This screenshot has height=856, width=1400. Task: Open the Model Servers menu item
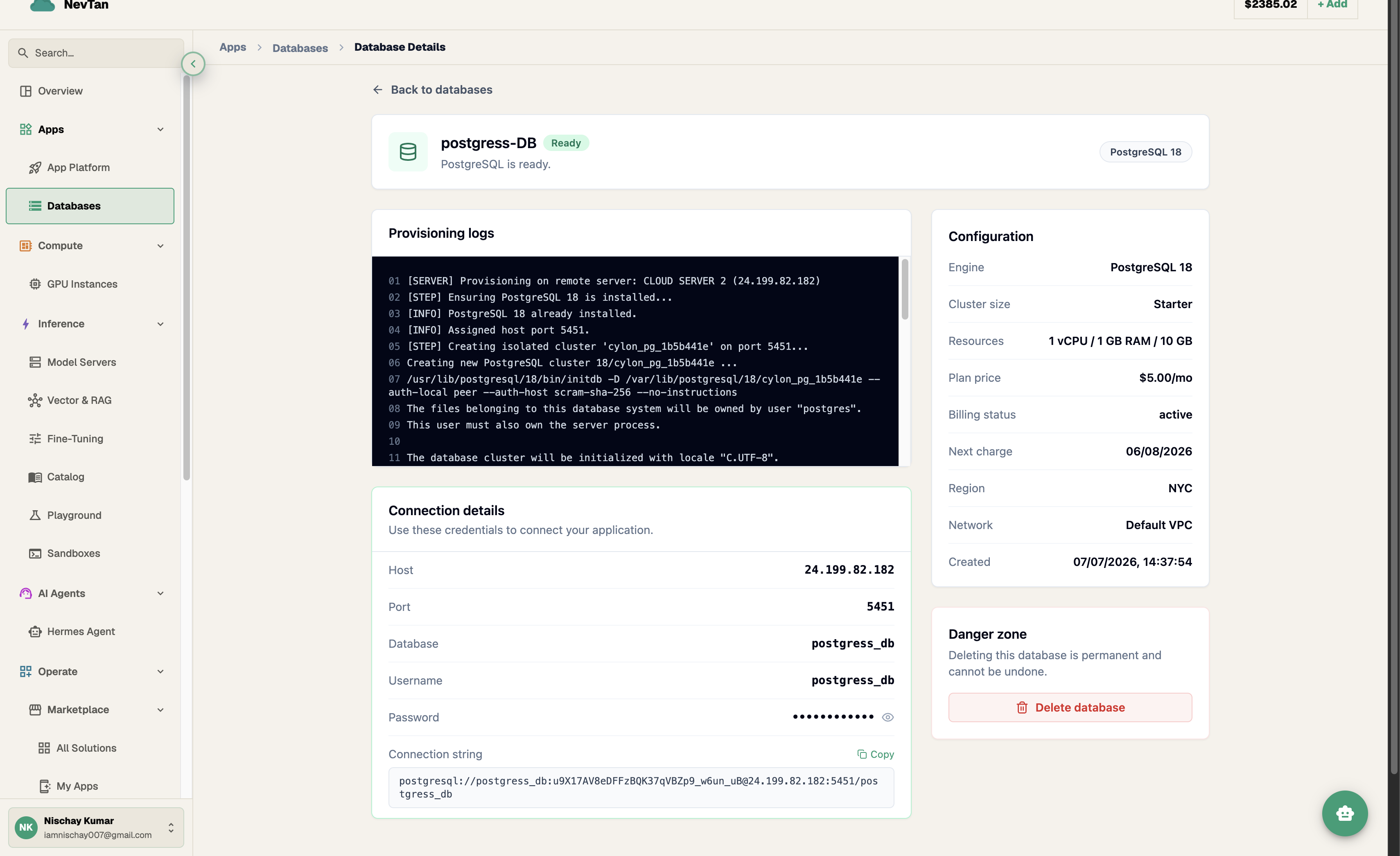coord(90,362)
